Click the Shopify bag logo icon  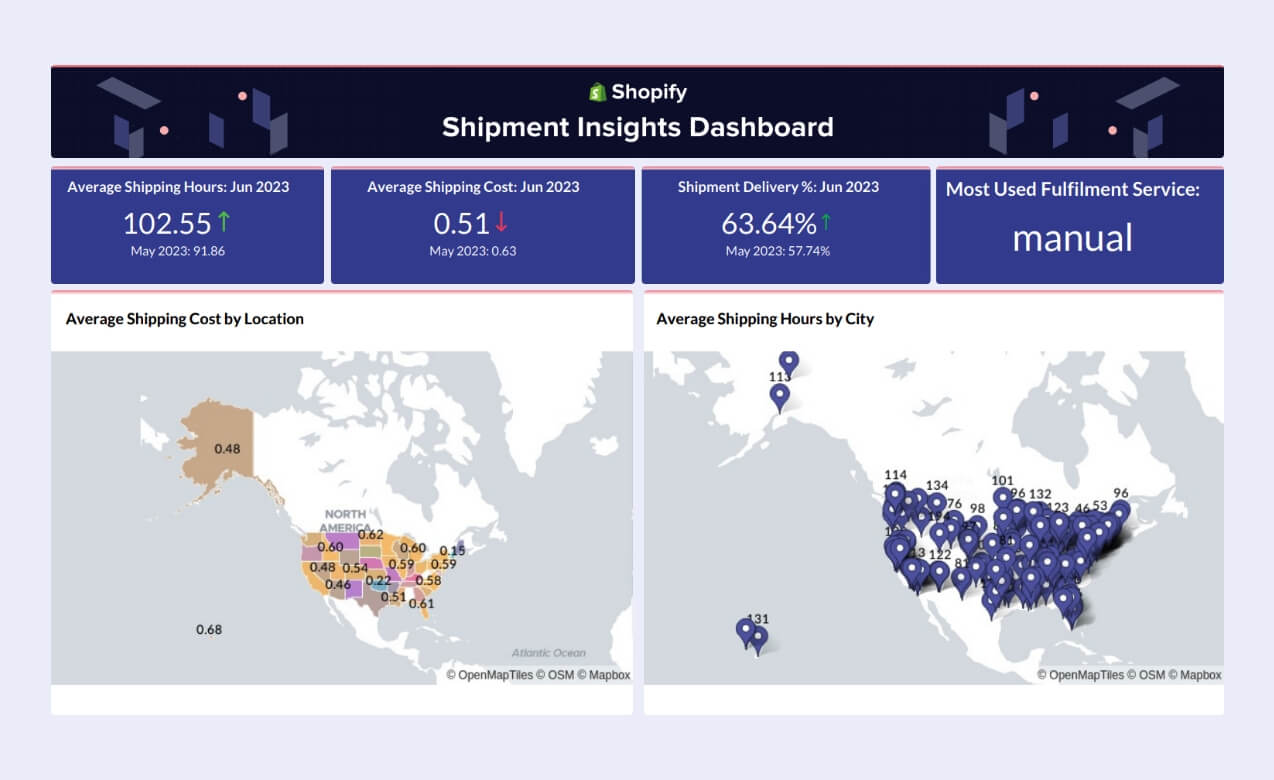pyautogui.click(x=598, y=92)
